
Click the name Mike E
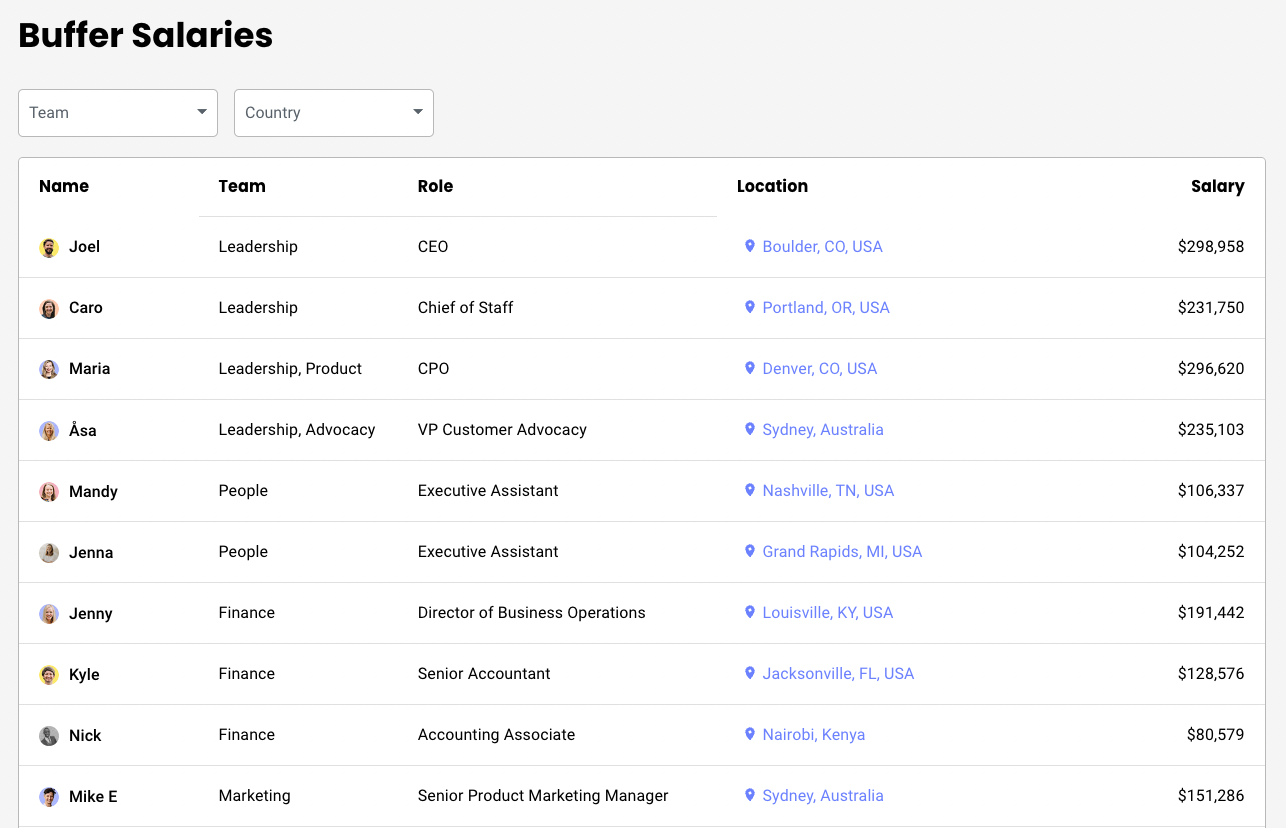pyautogui.click(x=93, y=796)
